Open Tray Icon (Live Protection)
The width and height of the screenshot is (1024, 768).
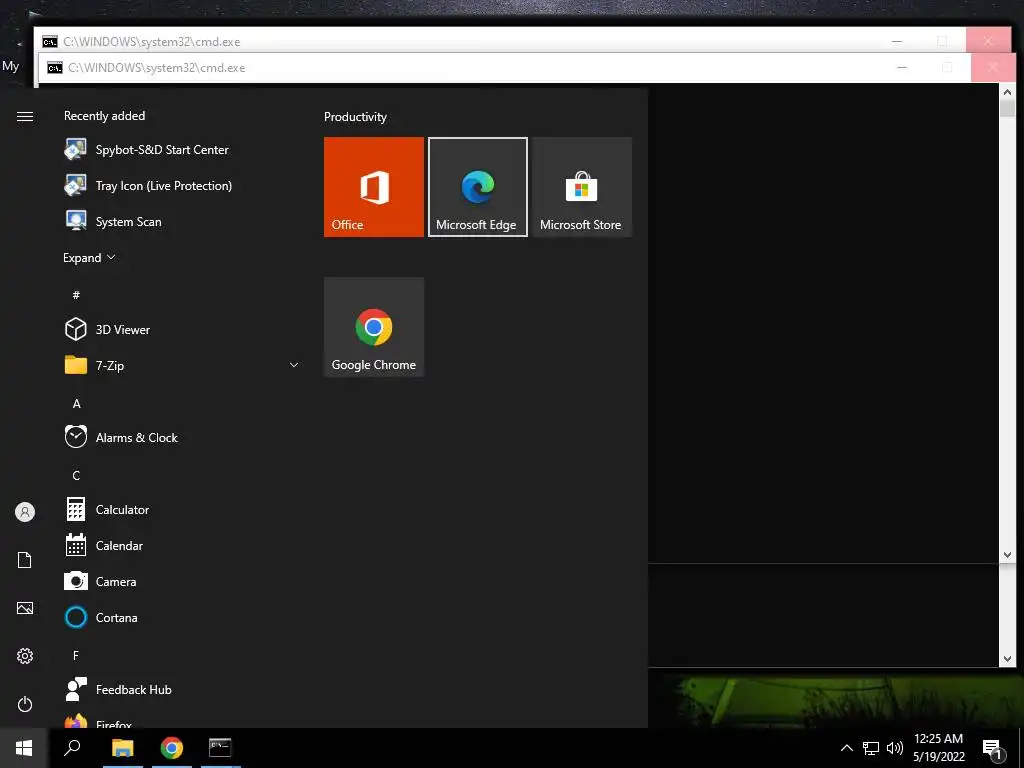(182, 185)
